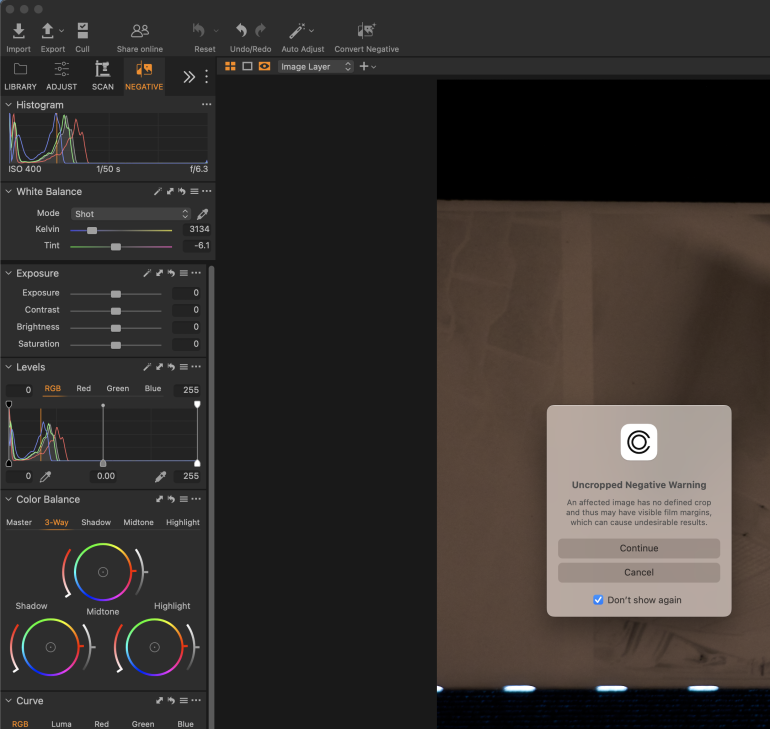Image resolution: width=770 pixels, height=729 pixels.
Task: Click Share online icon
Action: click(x=140, y=31)
